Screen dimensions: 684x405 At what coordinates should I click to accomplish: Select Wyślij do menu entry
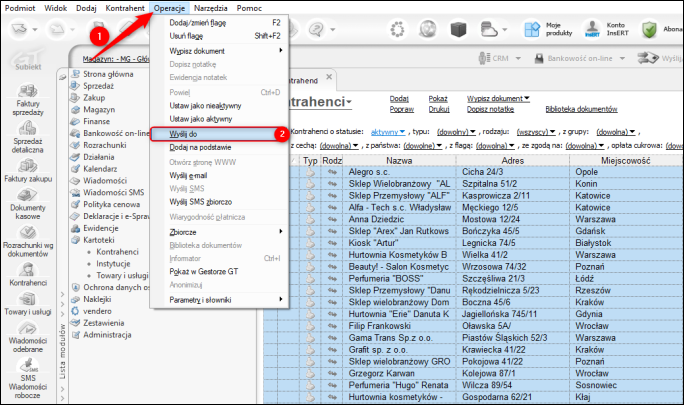pos(219,134)
